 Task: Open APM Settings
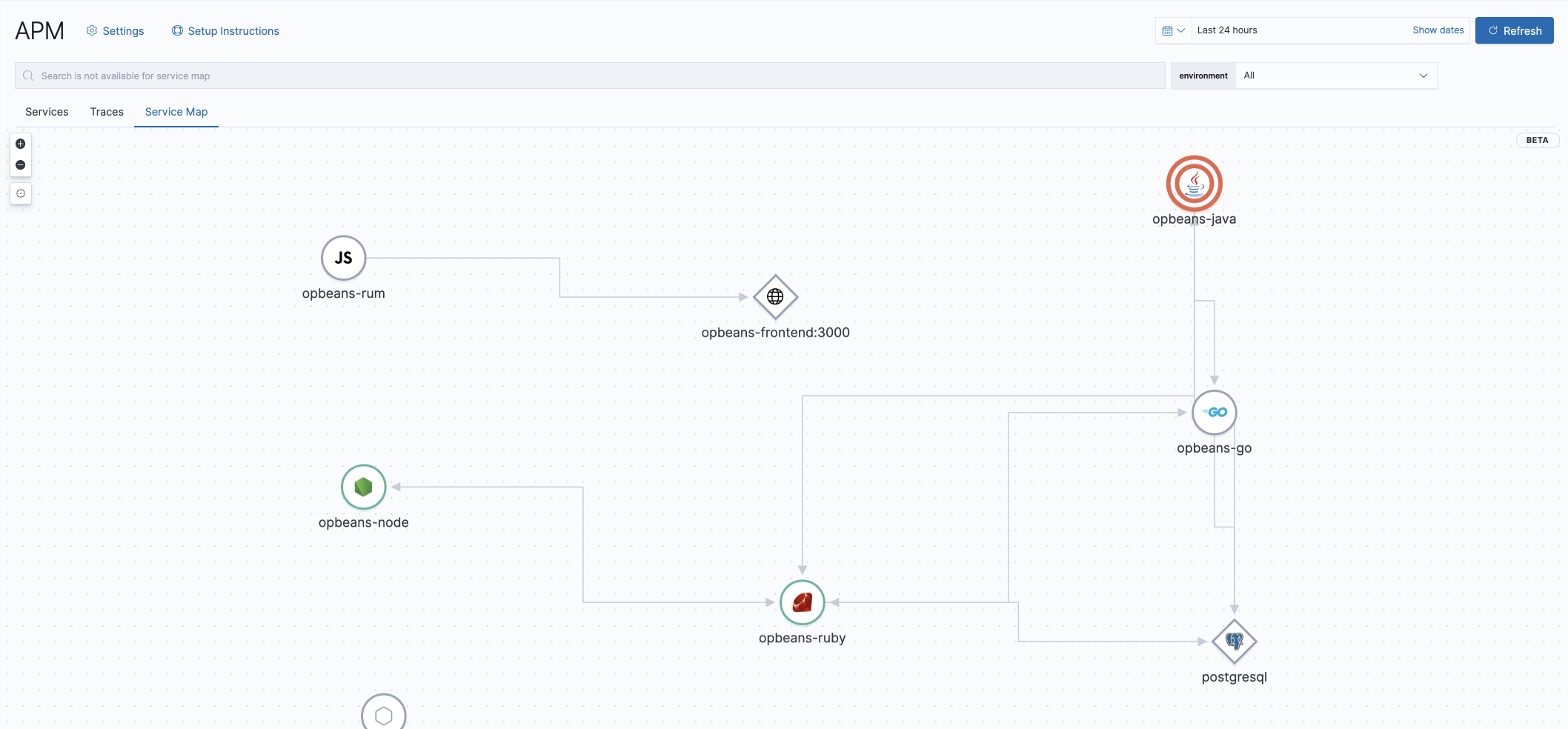pos(115,30)
